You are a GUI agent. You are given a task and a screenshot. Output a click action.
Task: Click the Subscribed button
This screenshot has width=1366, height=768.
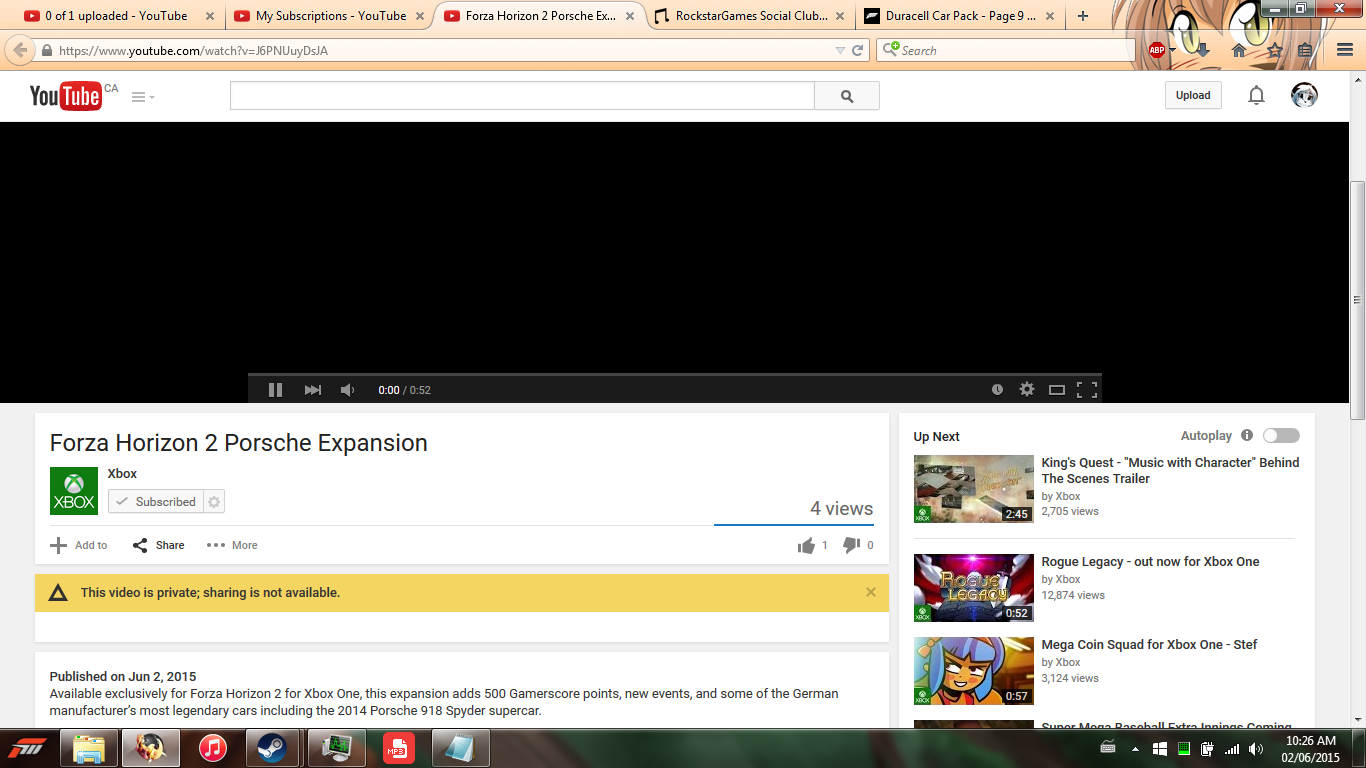pyautogui.click(x=155, y=502)
